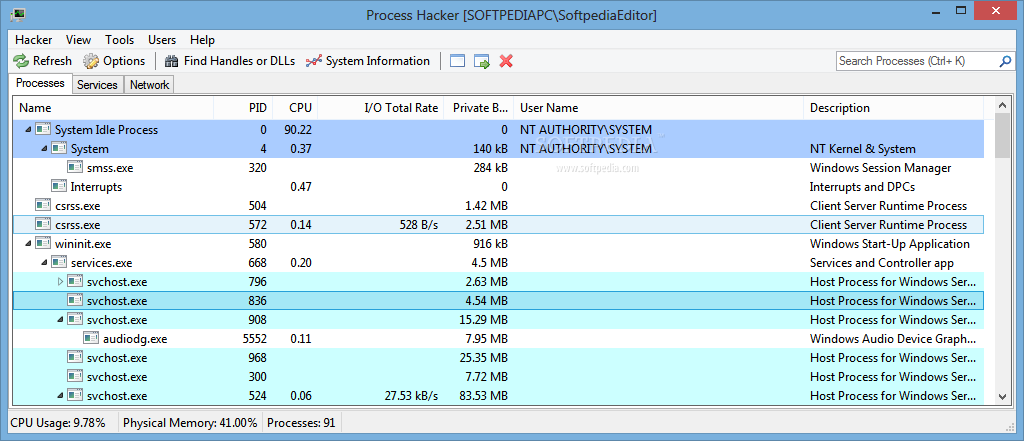This screenshot has width=1024, height=441.
Task: Click the 528 B/s I/O rate cell
Action: [419, 225]
